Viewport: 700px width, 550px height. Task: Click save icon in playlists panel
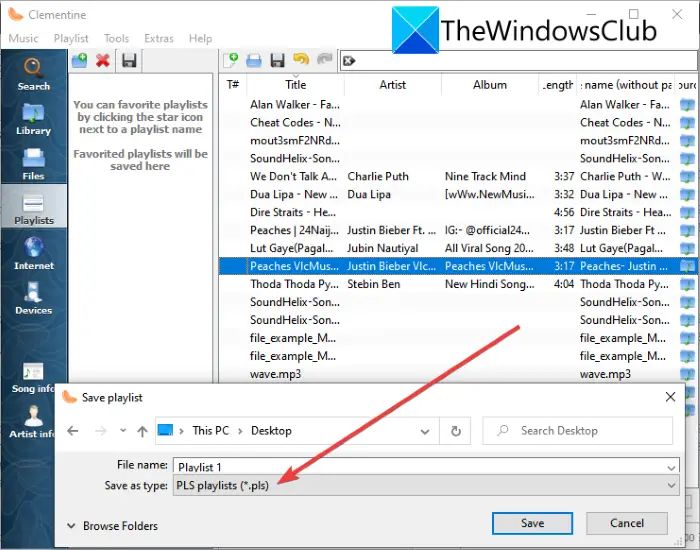tap(129, 60)
